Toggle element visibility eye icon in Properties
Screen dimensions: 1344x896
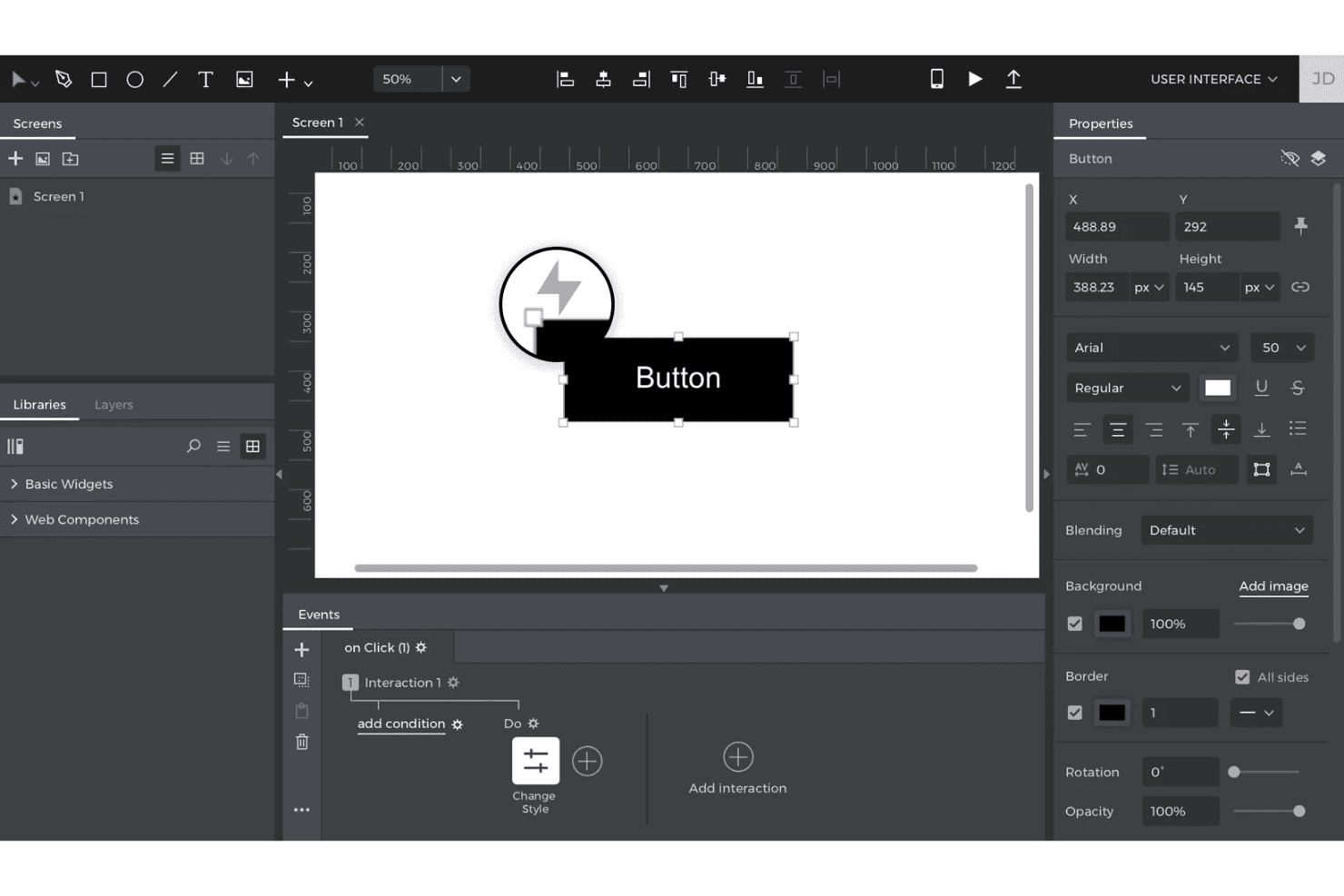(x=1290, y=158)
